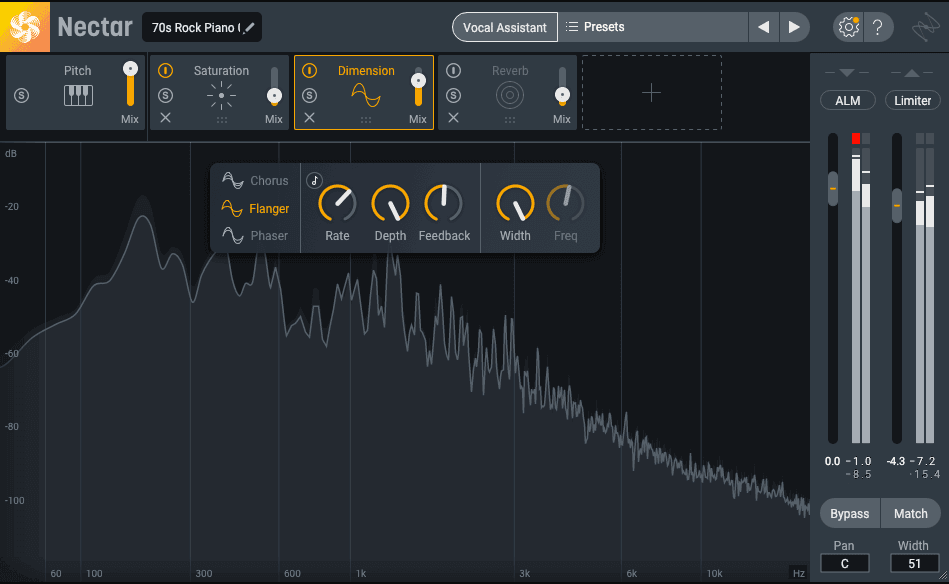Select the Dimension module wave icon
The height and width of the screenshot is (584, 949).
366,96
